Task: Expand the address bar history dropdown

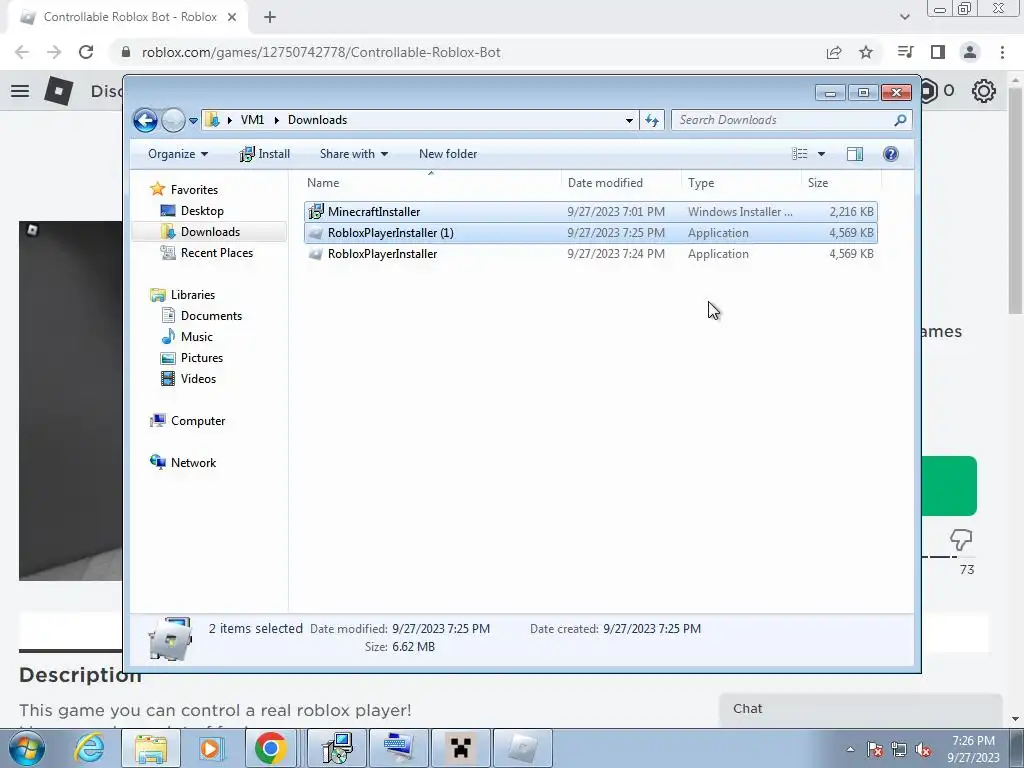Action: tap(629, 120)
